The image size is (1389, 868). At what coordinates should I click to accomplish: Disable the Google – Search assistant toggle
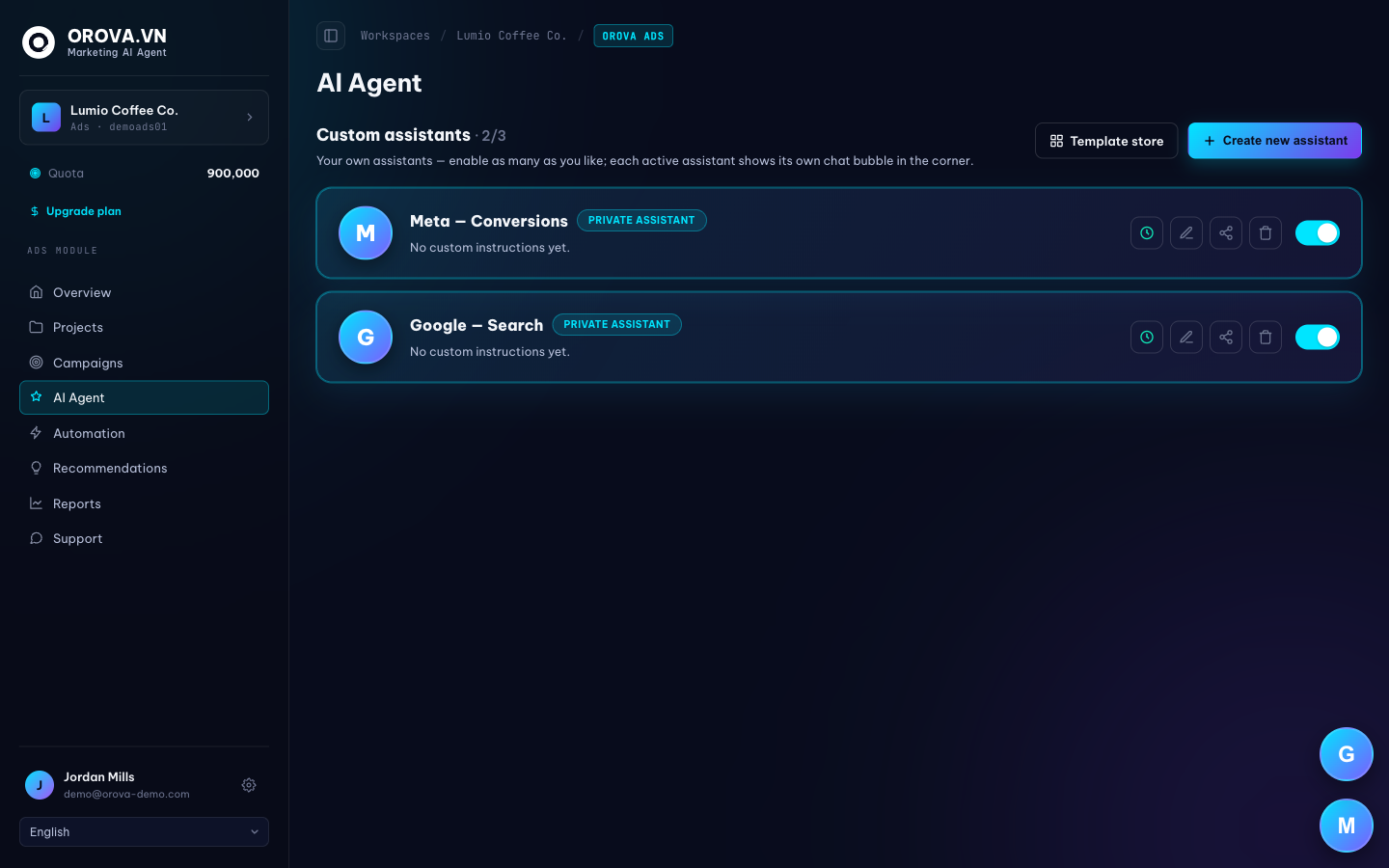coord(1318,337)
